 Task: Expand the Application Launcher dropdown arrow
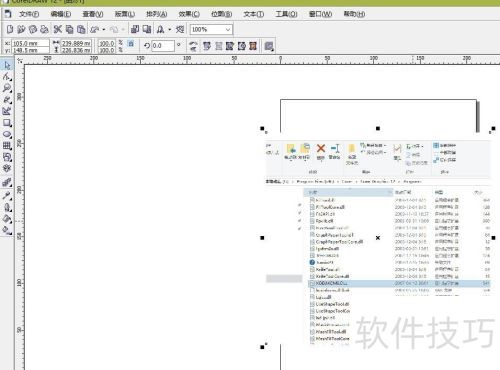tap(170, 29)
